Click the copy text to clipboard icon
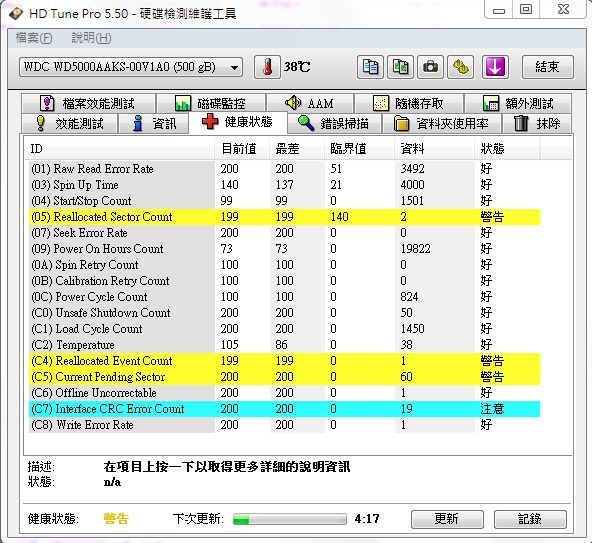Image resolution: width=592 pixels, height=543 pixels. pyautogui.click(x=370, y=67)
